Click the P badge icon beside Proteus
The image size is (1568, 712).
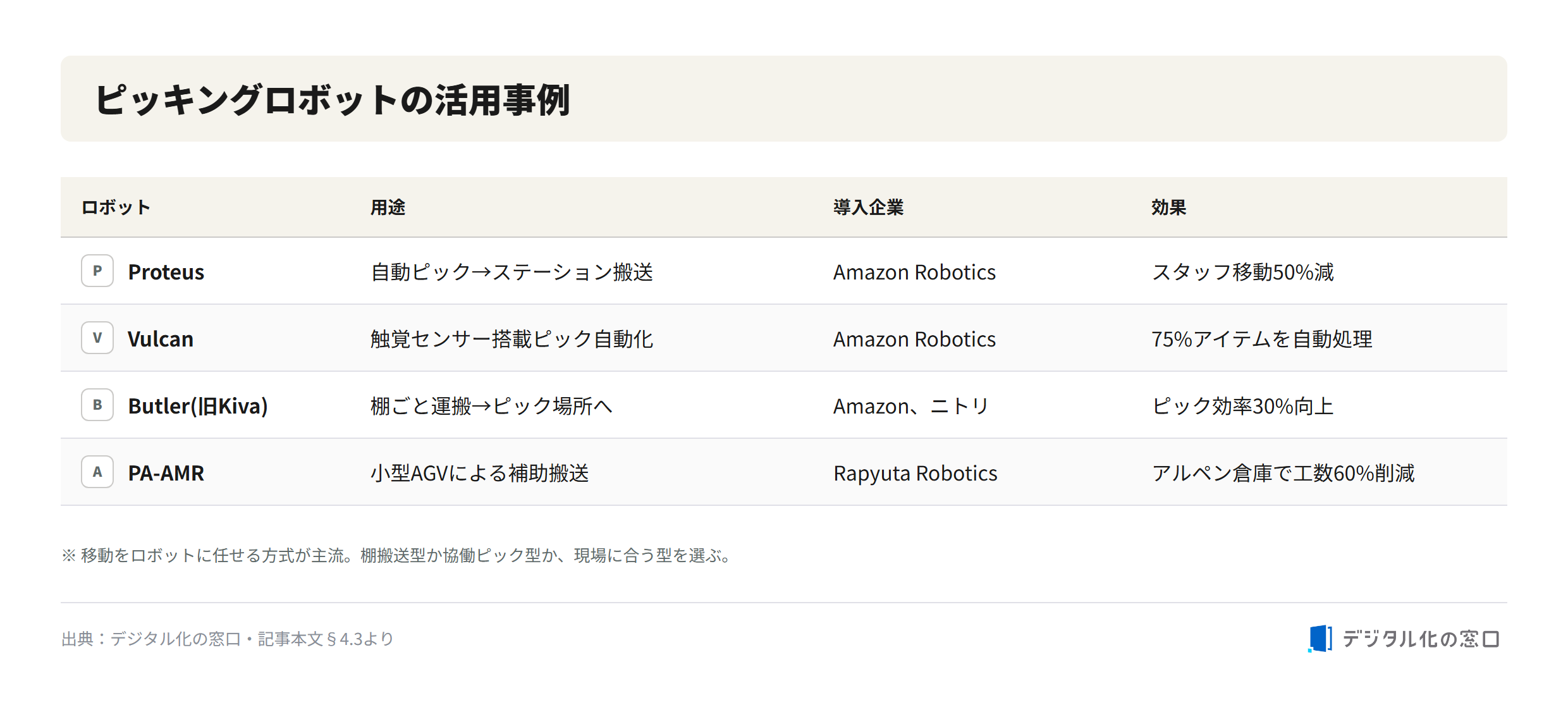pos(97,271)
